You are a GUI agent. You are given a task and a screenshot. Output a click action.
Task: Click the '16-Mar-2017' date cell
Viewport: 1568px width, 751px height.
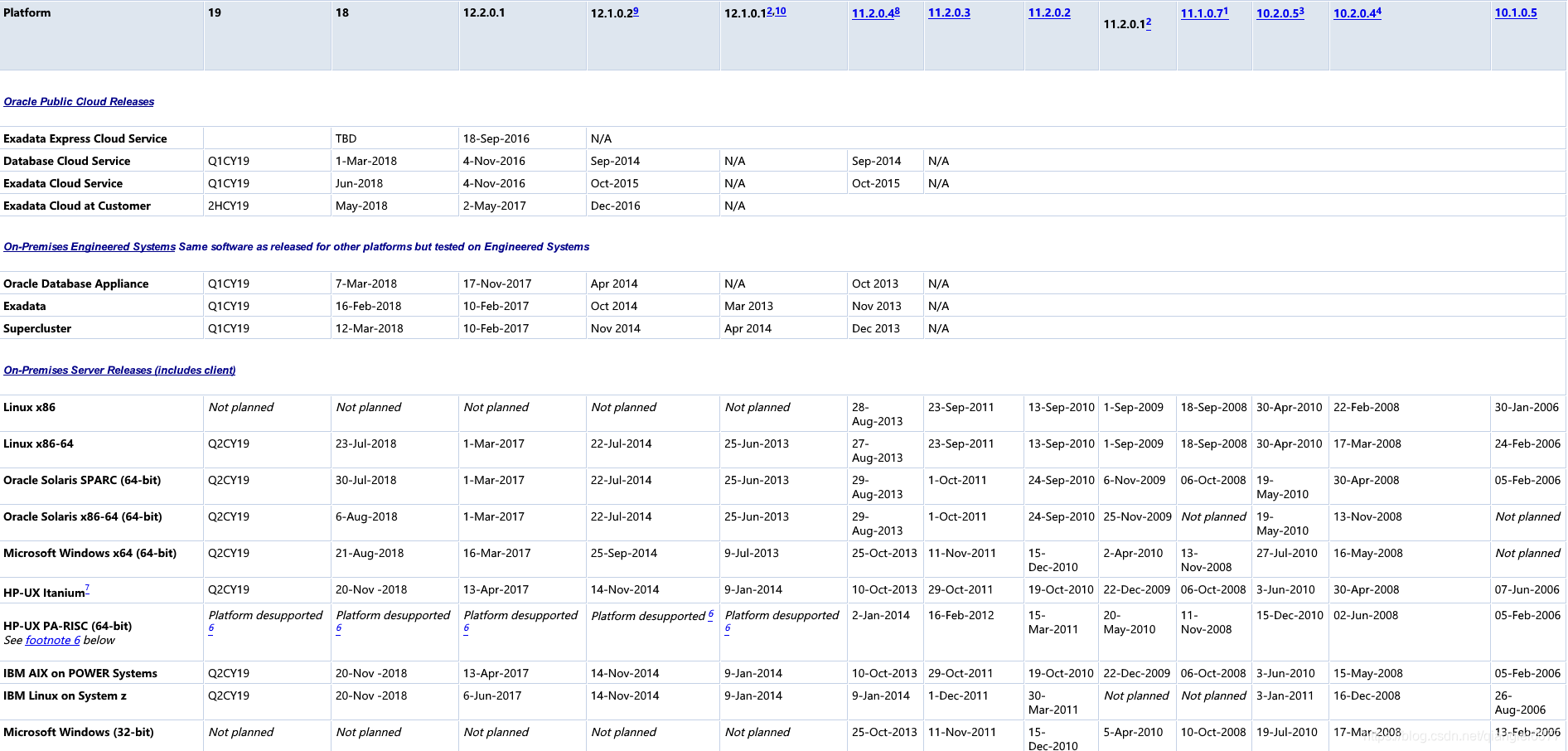[497, 554]
